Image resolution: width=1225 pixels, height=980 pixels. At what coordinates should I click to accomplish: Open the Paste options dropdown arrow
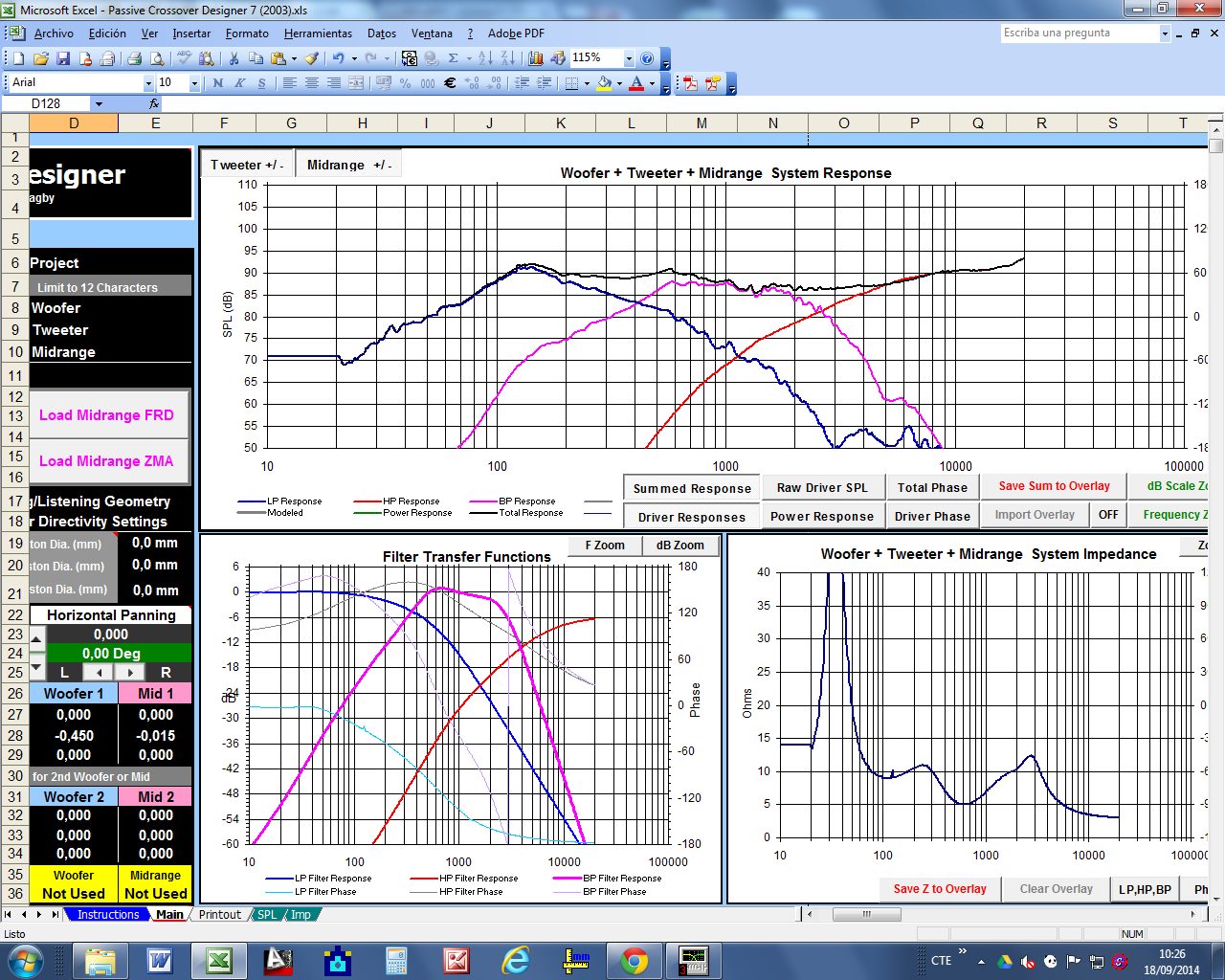(x=294, y=58)
